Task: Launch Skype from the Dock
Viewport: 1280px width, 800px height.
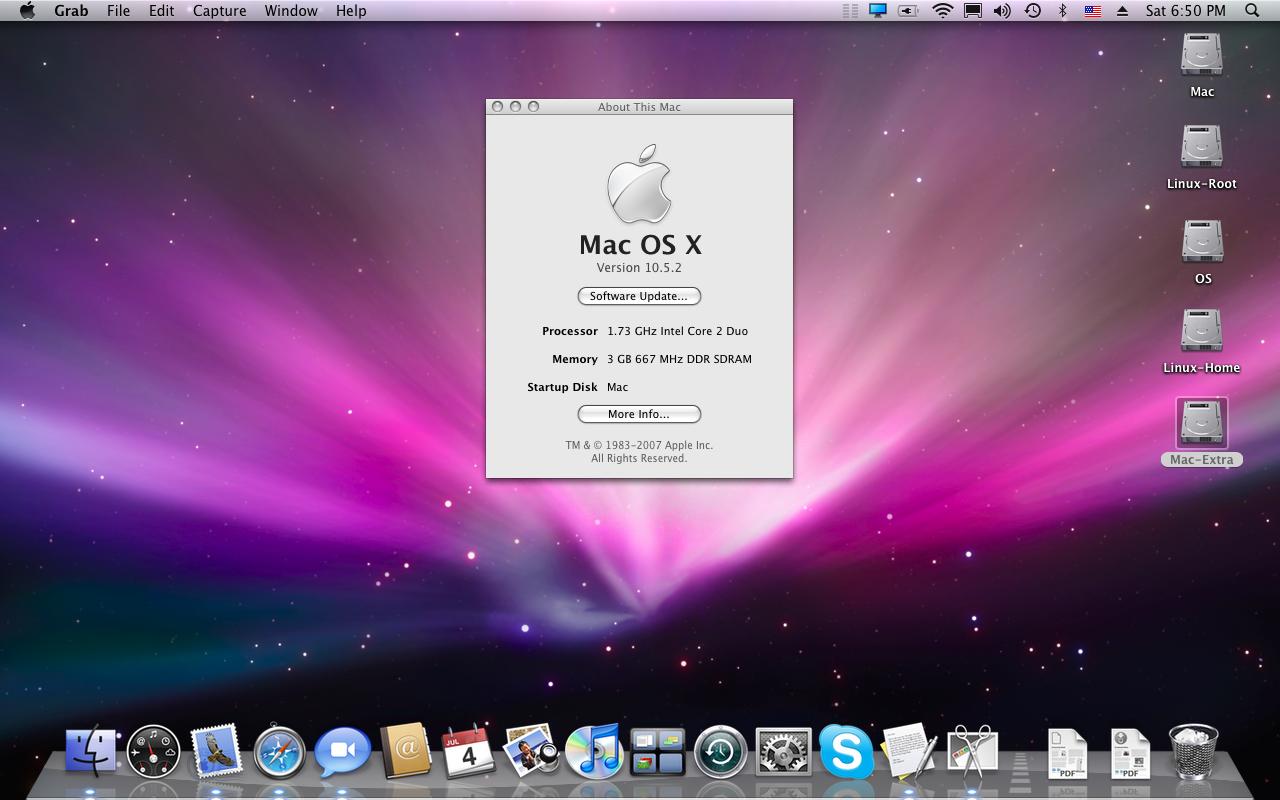Action: 846,752
